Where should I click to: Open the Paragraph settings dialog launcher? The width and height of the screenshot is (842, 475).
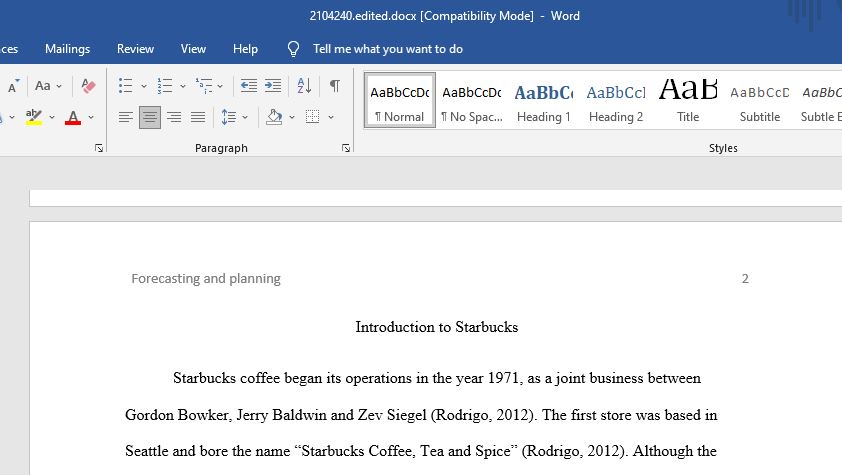click(x=346, y=148)
